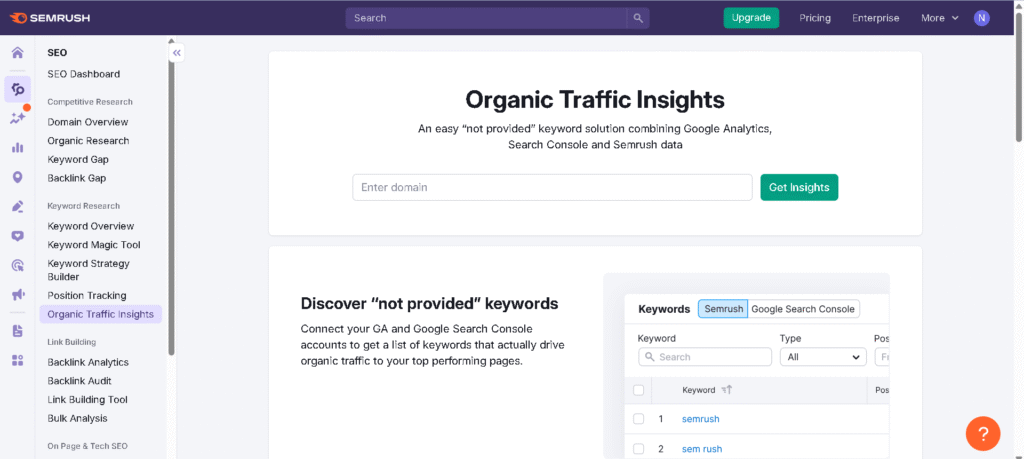This screenshot has width=1024, height=459.
Task: Click the Home icon in left rail
Action: point(17,53)
